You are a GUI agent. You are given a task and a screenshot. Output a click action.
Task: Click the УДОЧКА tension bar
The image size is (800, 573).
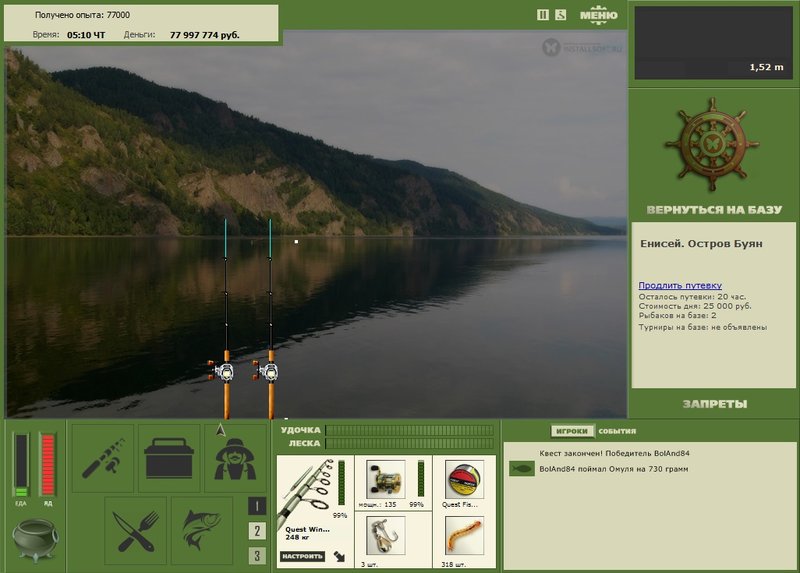[410, 430]
